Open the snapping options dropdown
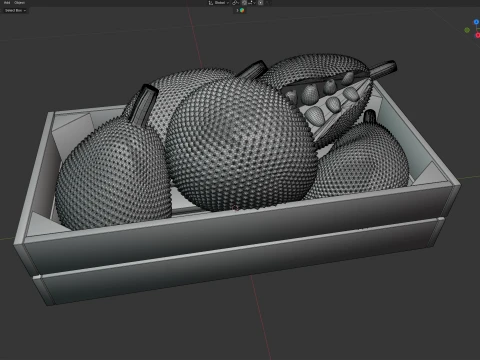480x360 pixels. pos(252,3)
